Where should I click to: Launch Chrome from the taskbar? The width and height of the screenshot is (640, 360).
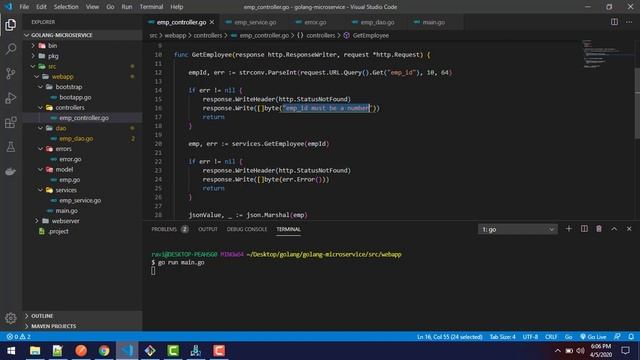point(104,351)
